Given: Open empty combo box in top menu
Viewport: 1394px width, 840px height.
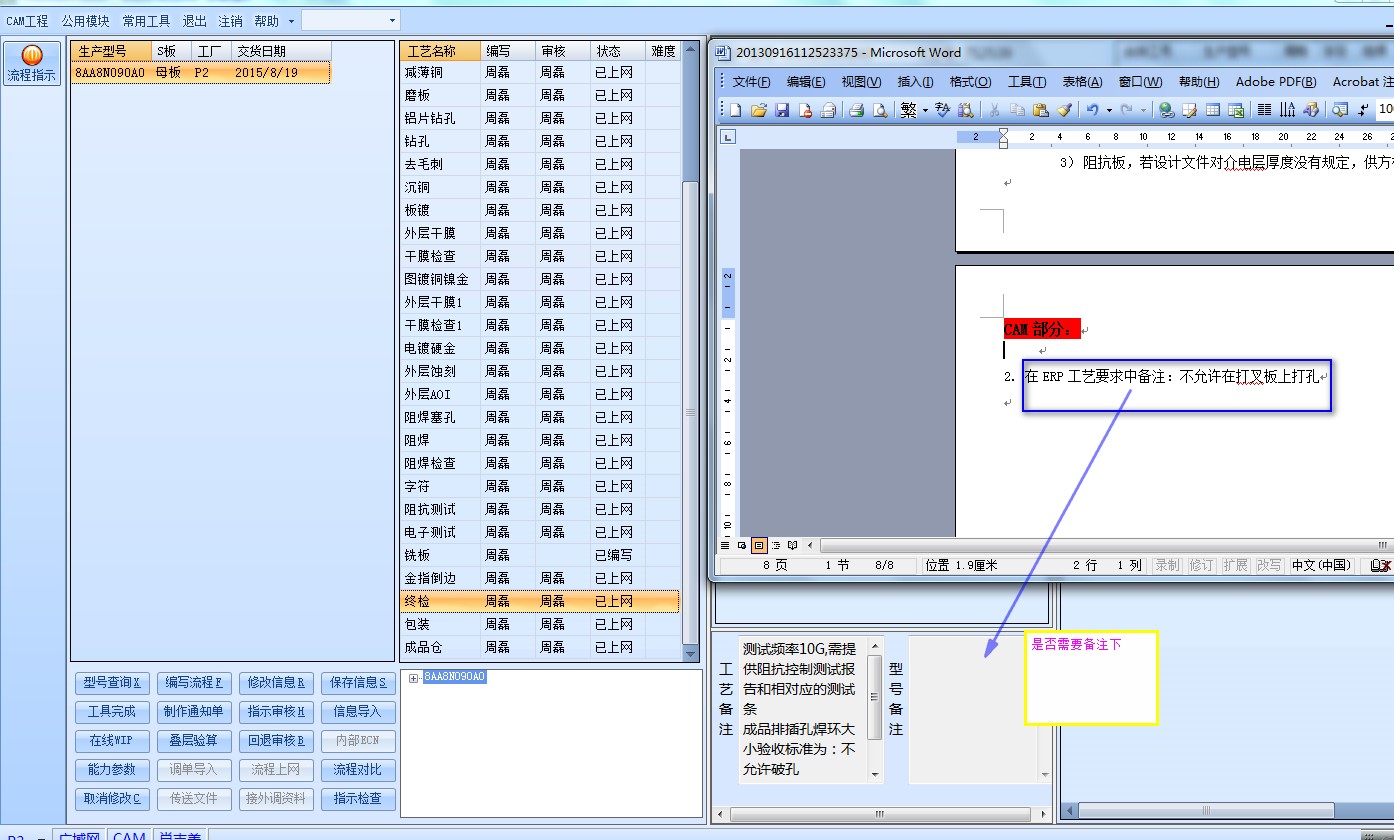Looking at the screenshot, I should tap(350, 20).
